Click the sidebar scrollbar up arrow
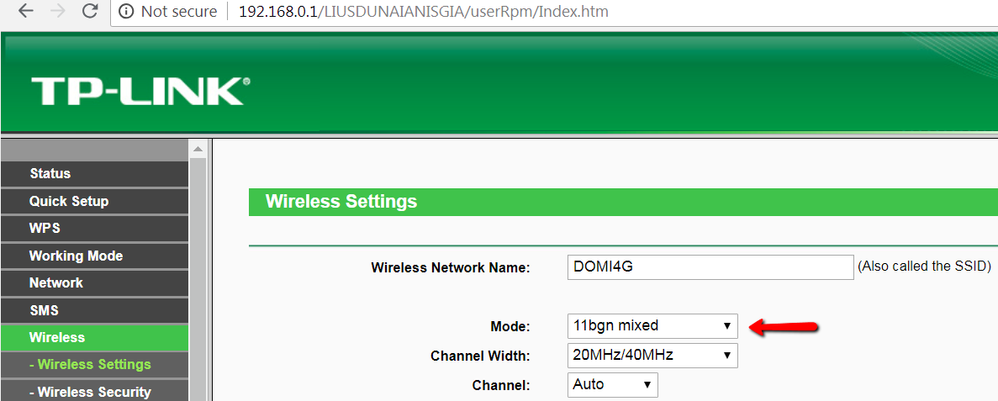This screenshot has height=401, width=998. coord(198,149)
